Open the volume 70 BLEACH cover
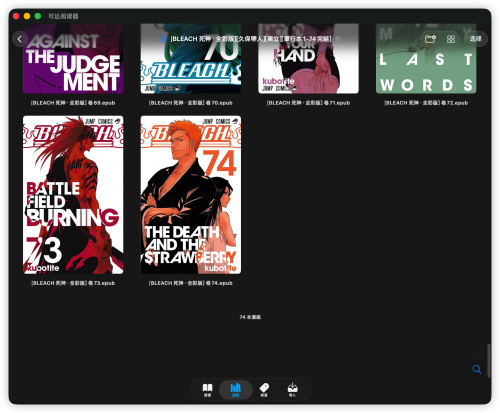500x413 pixels. click(191, 58)
